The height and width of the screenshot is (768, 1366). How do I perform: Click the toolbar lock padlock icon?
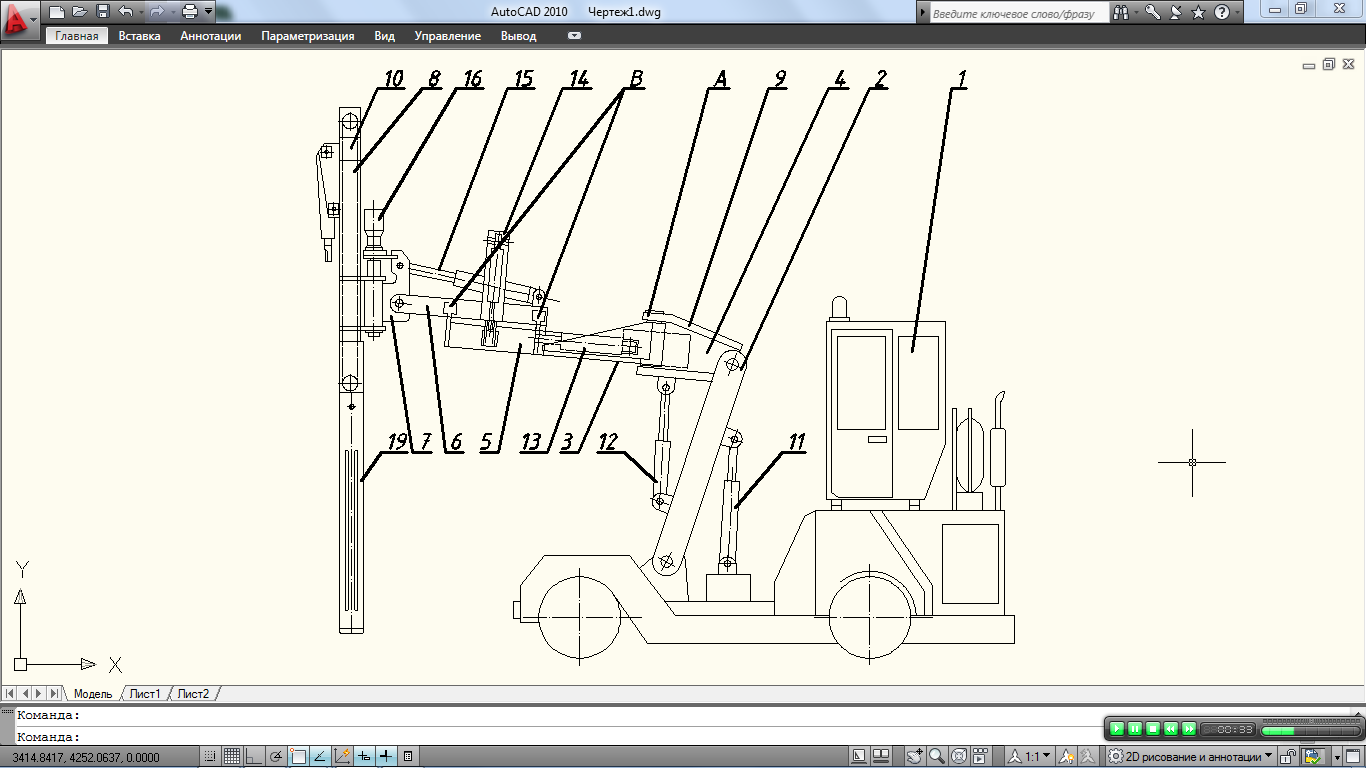tap(1288, 757)
